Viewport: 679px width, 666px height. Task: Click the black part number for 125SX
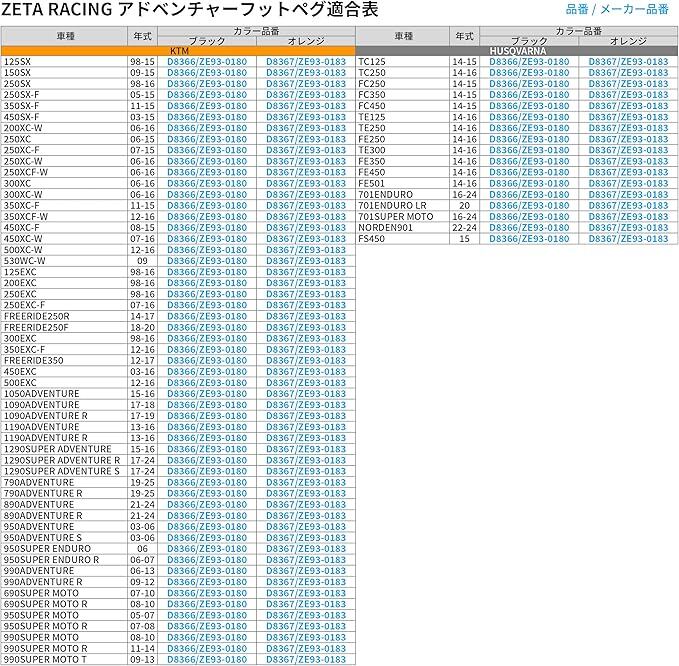tap(206, 61)
